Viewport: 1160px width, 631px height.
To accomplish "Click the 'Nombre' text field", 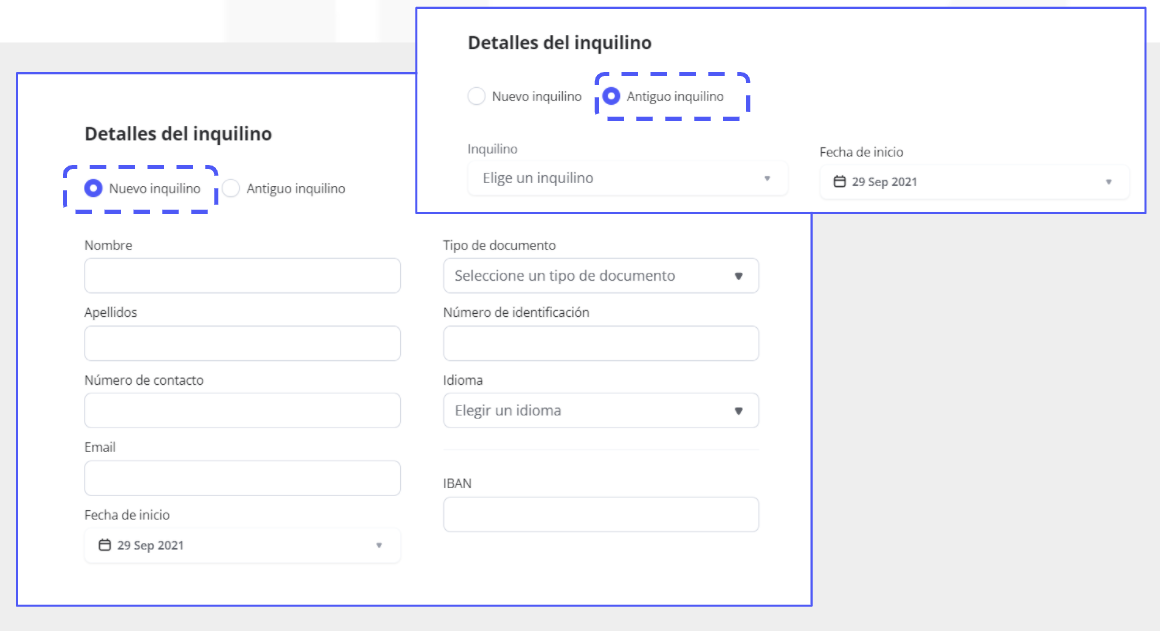I will [x=242, y=276].
